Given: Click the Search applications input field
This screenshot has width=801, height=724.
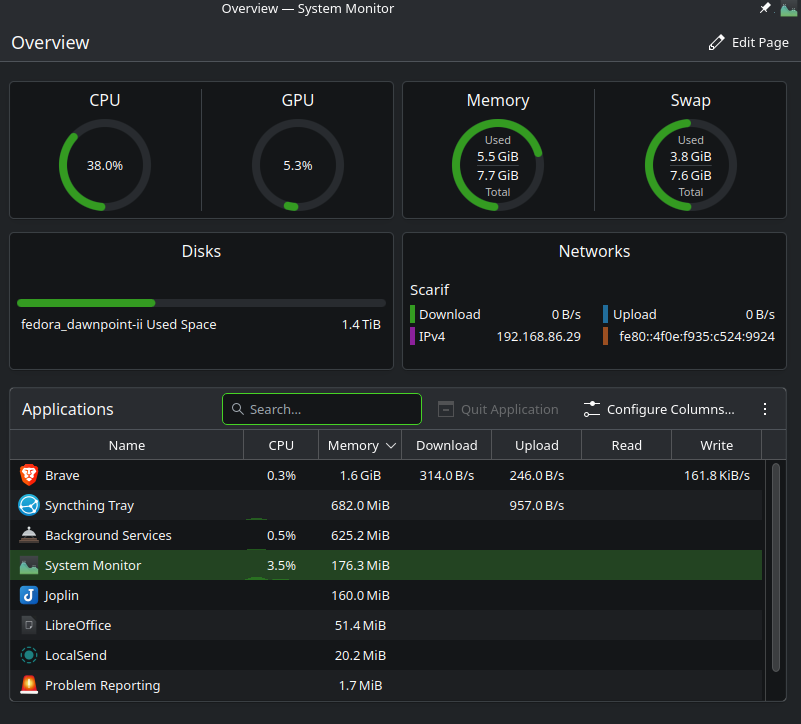Looking at the screenshot, I should click(322, 409).
